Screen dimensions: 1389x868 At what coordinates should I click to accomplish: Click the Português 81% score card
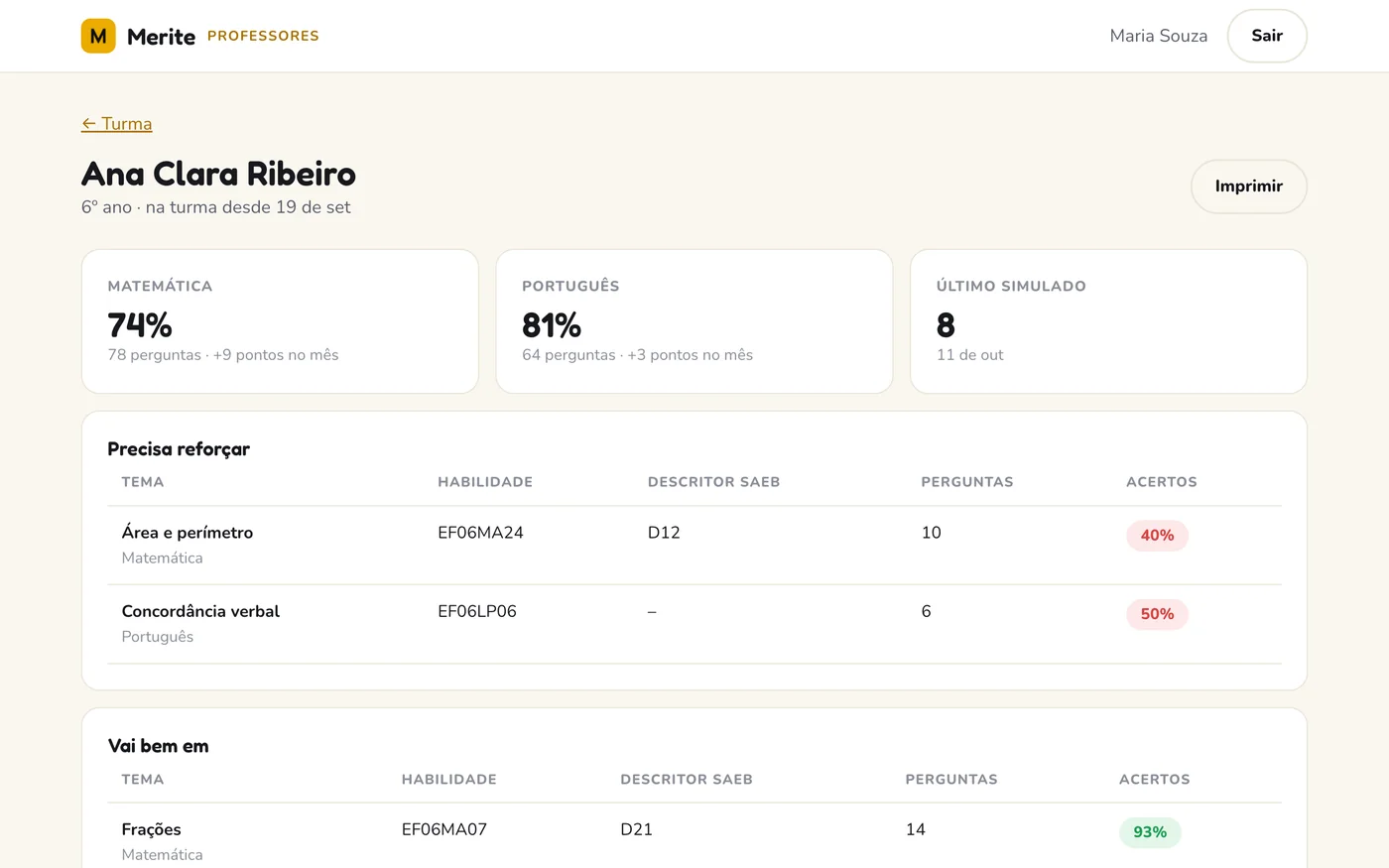click(694, 321)
